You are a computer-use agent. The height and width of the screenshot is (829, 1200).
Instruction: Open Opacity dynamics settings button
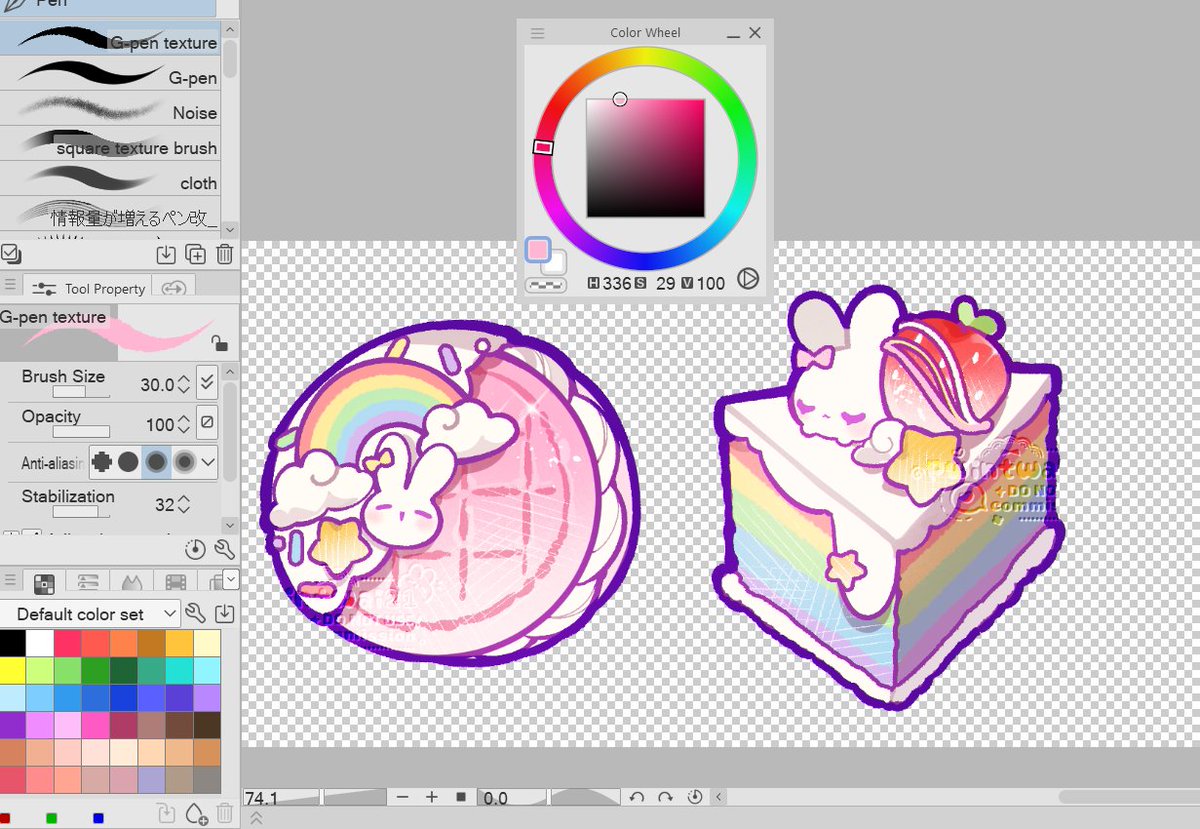coord(207,422)
